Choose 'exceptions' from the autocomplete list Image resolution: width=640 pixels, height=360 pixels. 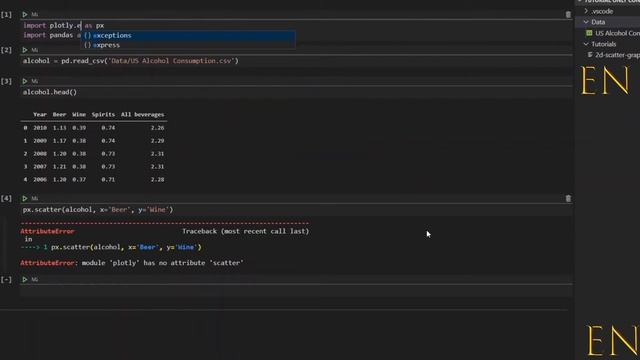click(188, 36)
